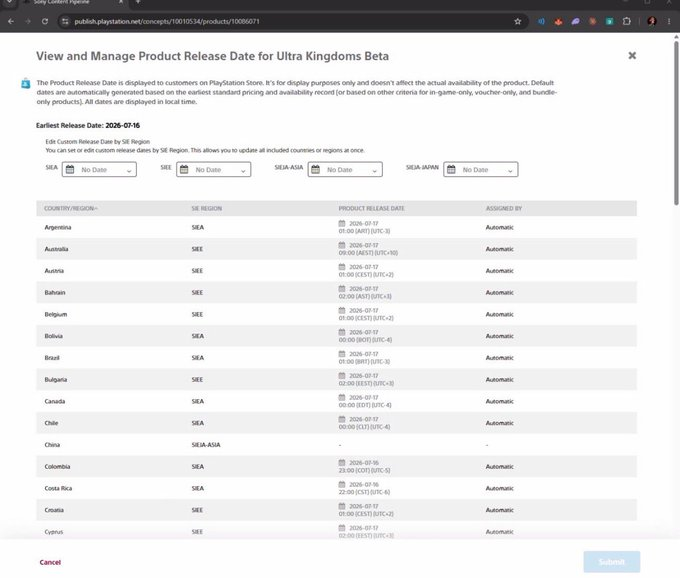The image size is (680, 578).
Task: Click the Earliest Release Date 2026-07-16 text
Action: pyautogui.click(x=88, y=125)
